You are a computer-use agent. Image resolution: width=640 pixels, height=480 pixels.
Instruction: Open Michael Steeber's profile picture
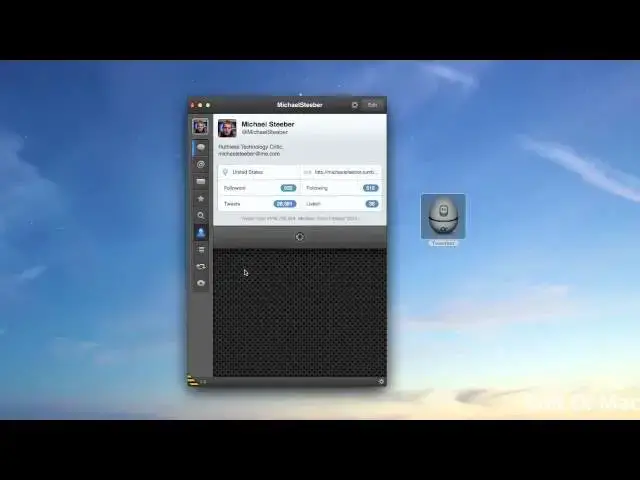coord(227,128)
